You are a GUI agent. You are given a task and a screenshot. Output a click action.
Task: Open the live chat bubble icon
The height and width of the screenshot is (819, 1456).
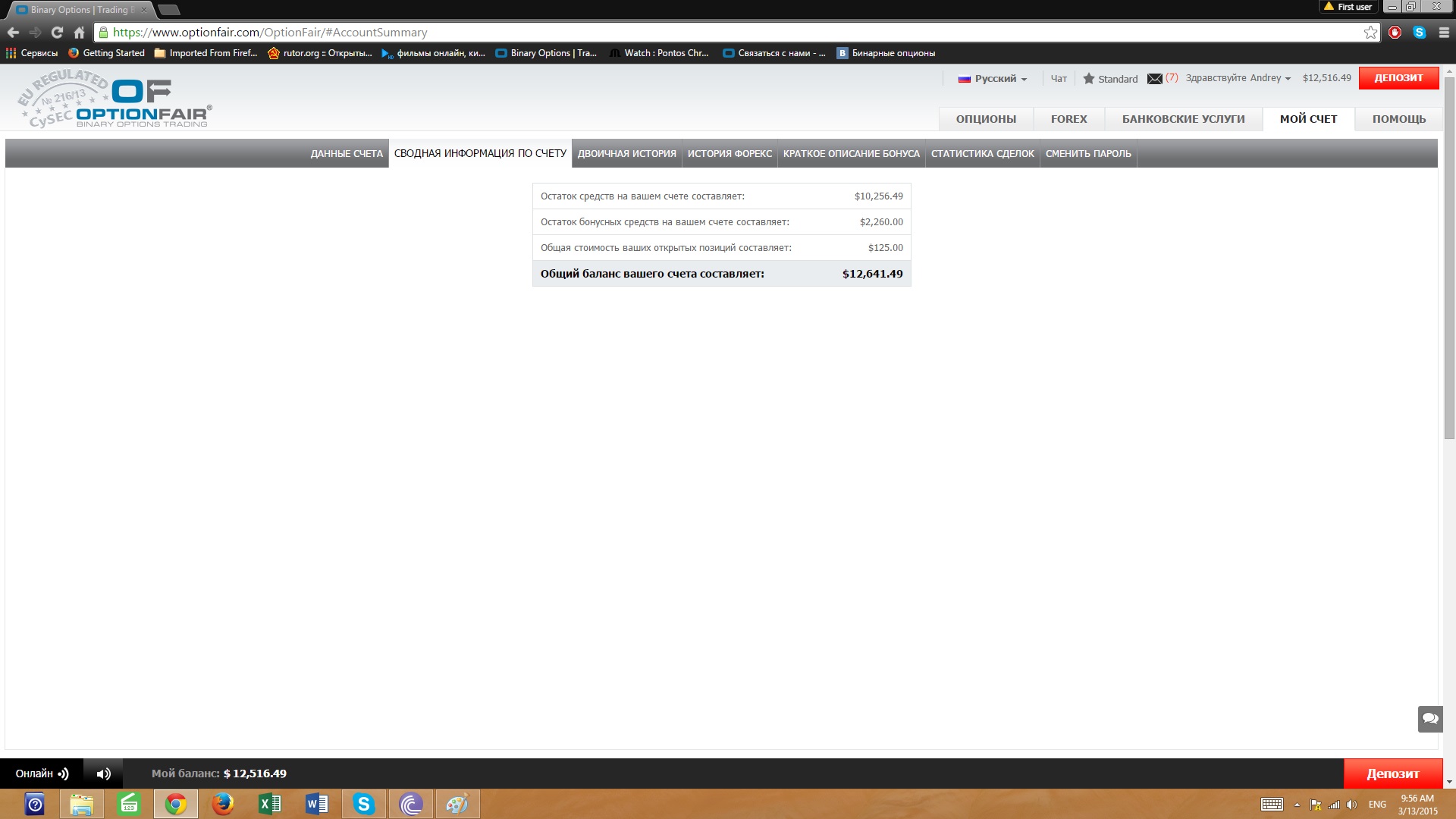(x=1430, y=719)
